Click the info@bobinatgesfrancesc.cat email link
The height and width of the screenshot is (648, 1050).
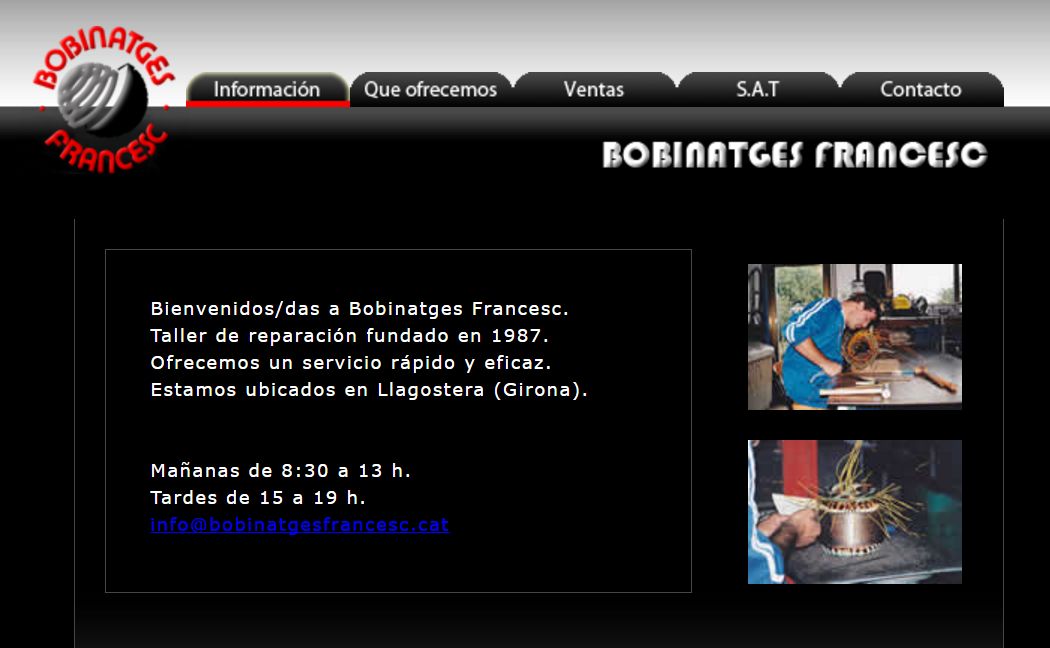(x=299, y=525)
